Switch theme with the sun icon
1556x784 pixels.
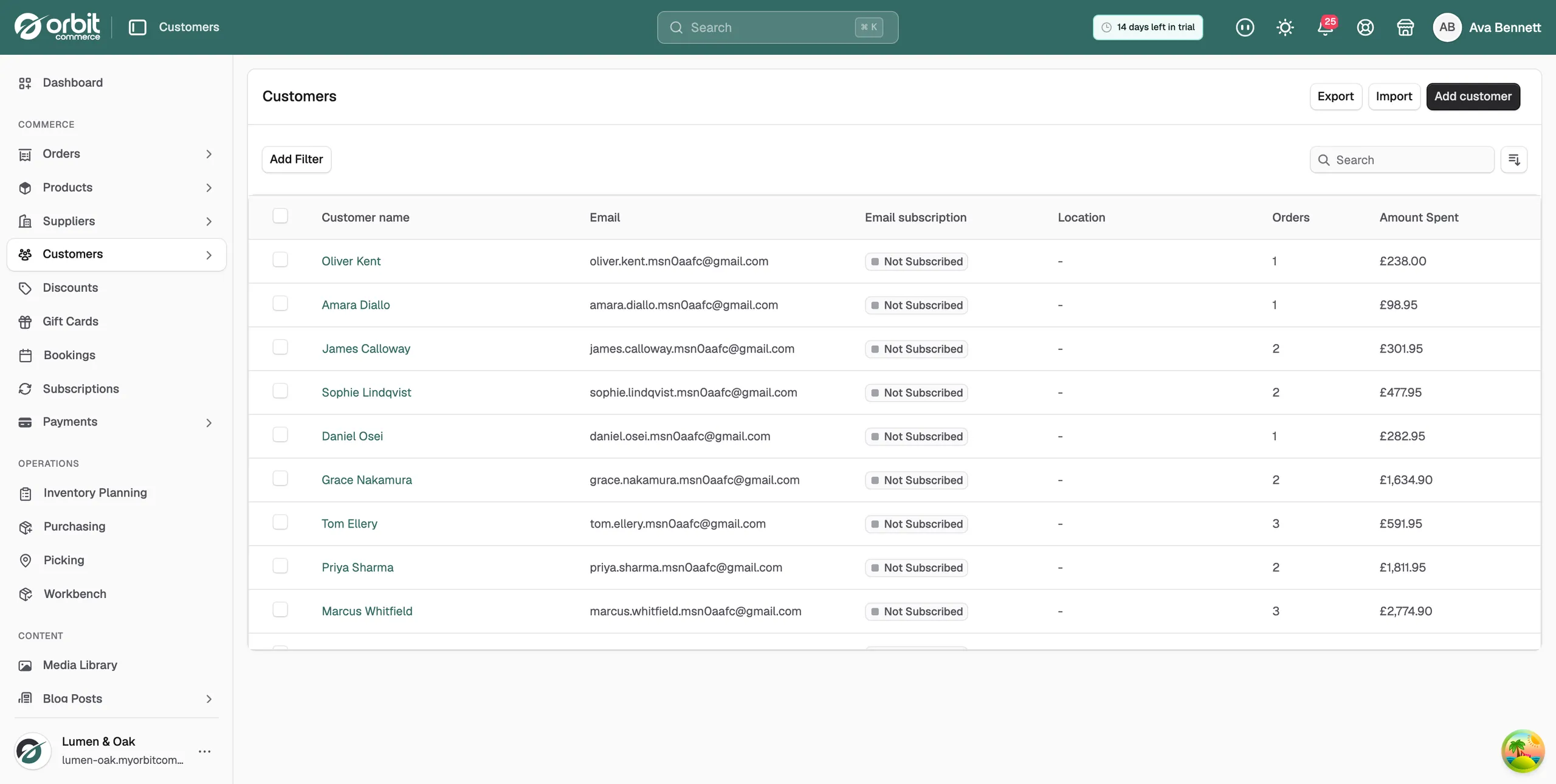(x=1285, y=27)
